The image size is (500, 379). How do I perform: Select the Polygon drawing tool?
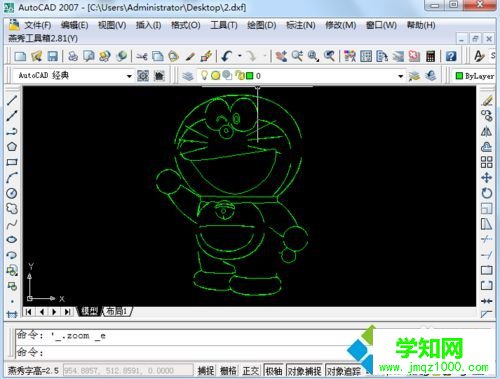(12, 147)
